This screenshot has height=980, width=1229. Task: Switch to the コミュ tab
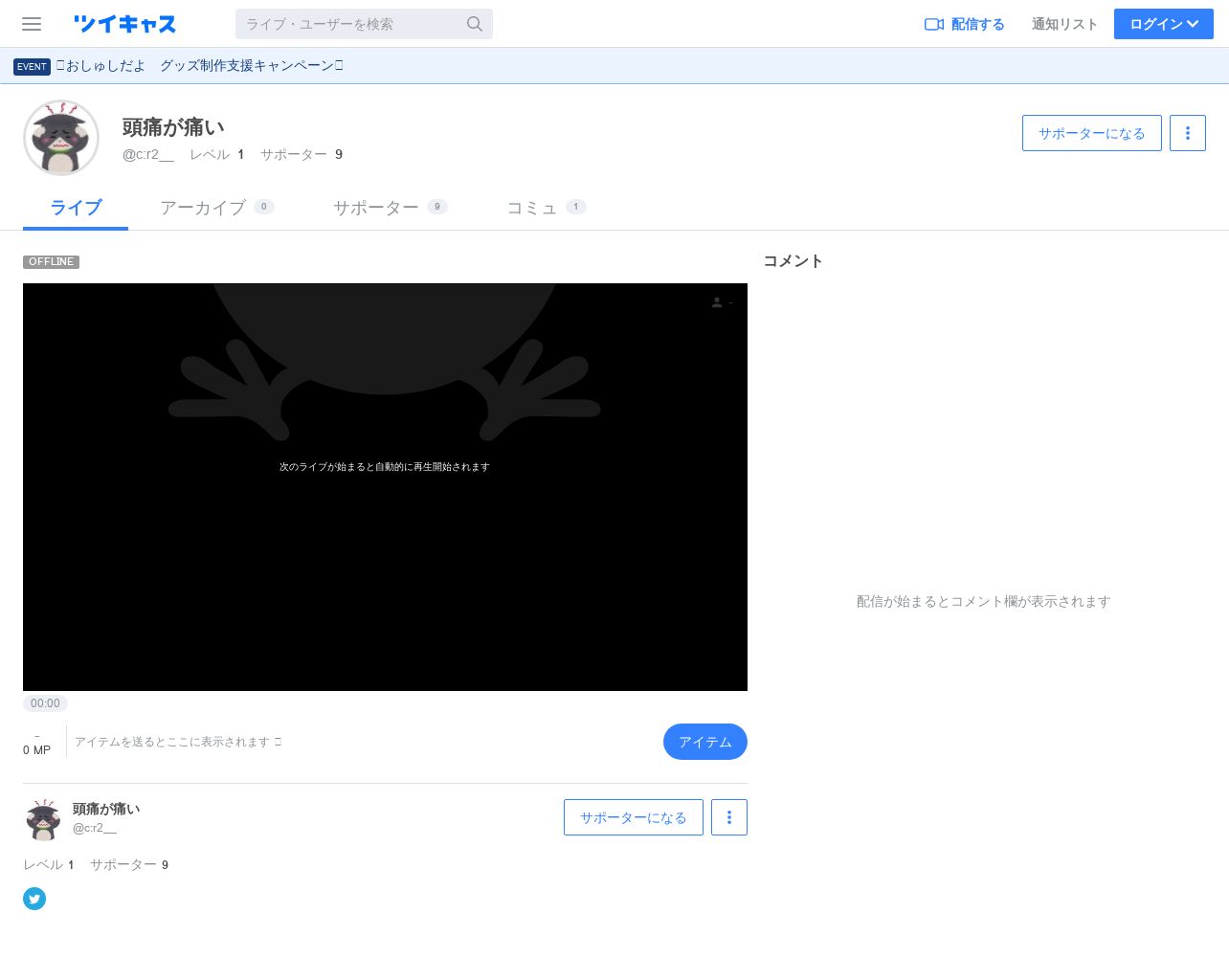tap(546, 208)
